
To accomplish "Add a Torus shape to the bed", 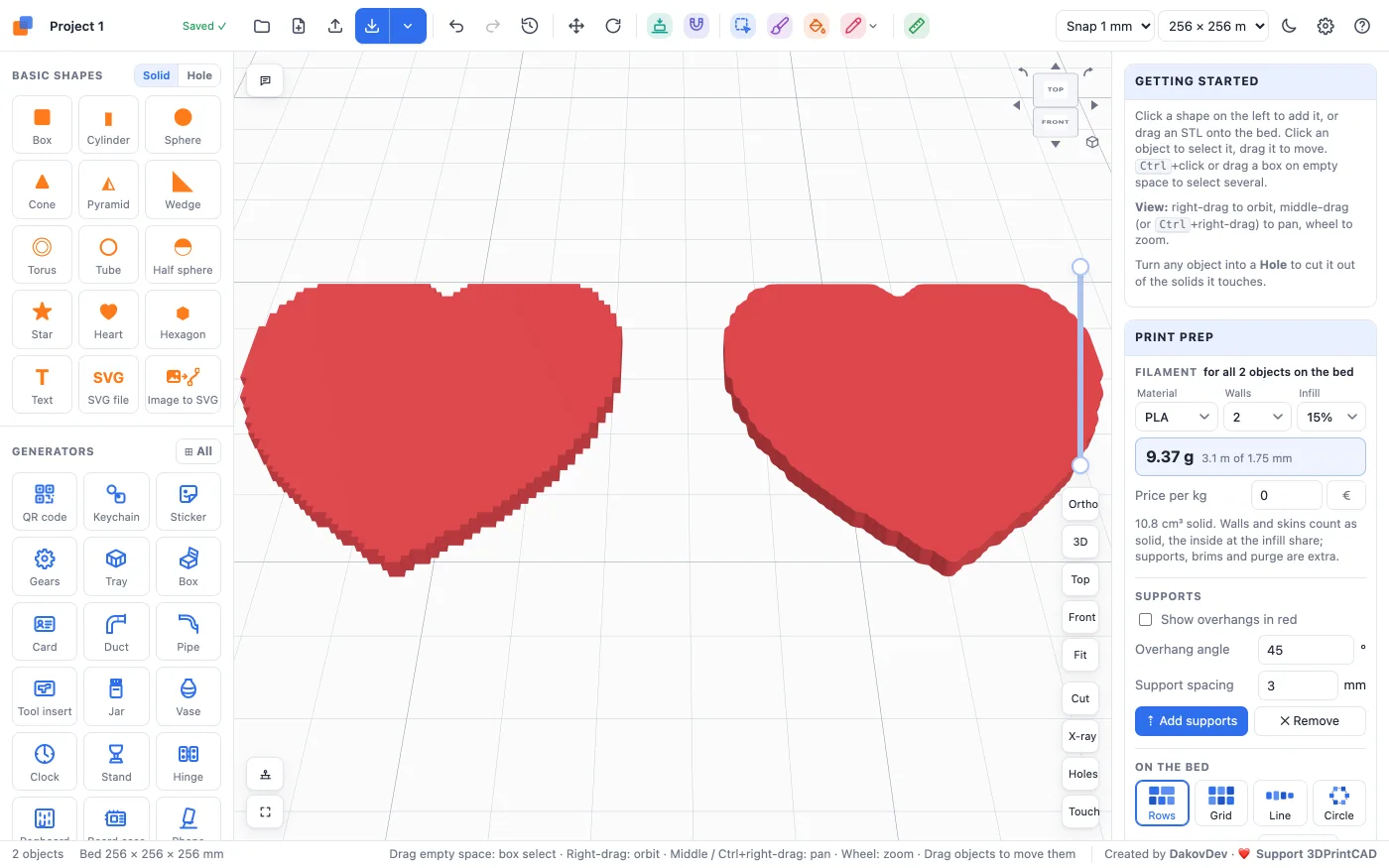I will coord(42,256).
